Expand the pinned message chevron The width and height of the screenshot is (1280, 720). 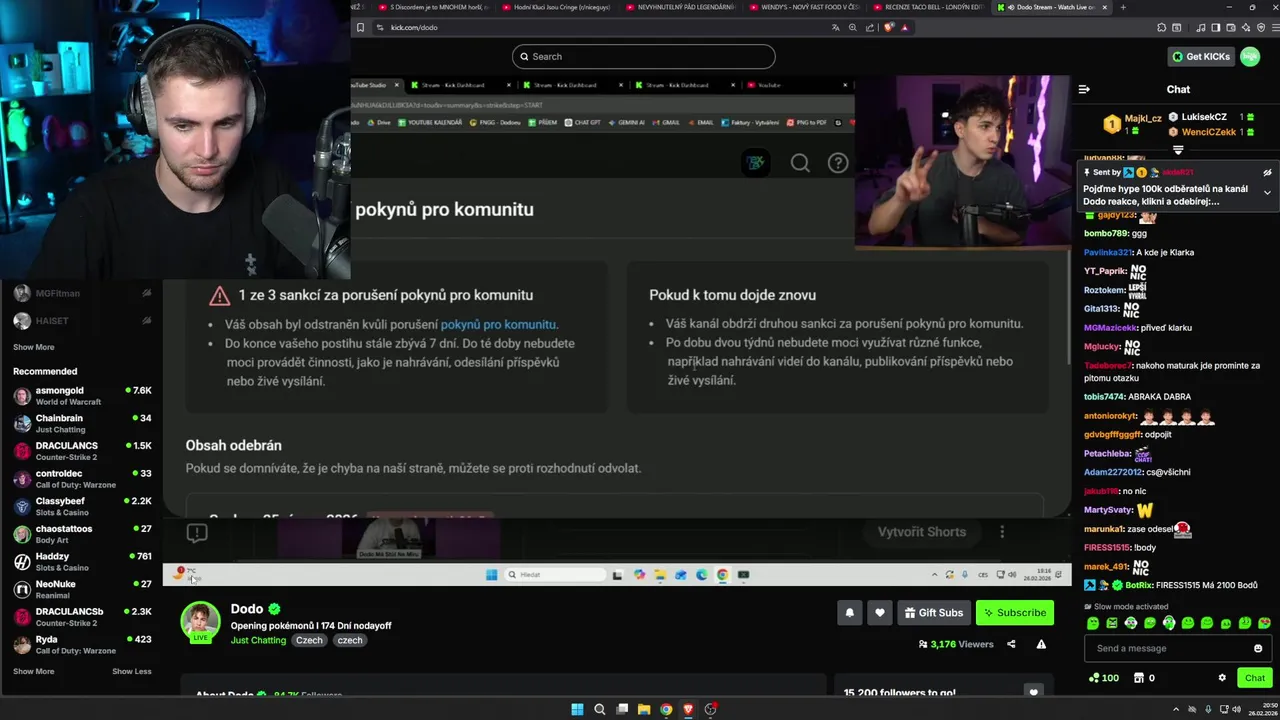click(x=1267, y=192)
